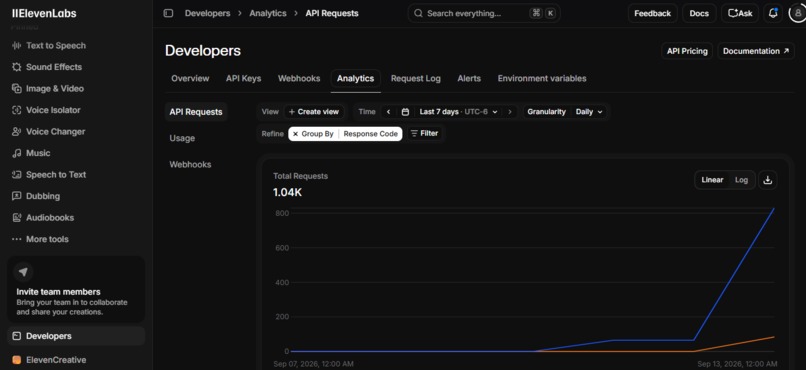Switch to the Webhooks tab
The image size is (806, 370).
coord(299,79)
